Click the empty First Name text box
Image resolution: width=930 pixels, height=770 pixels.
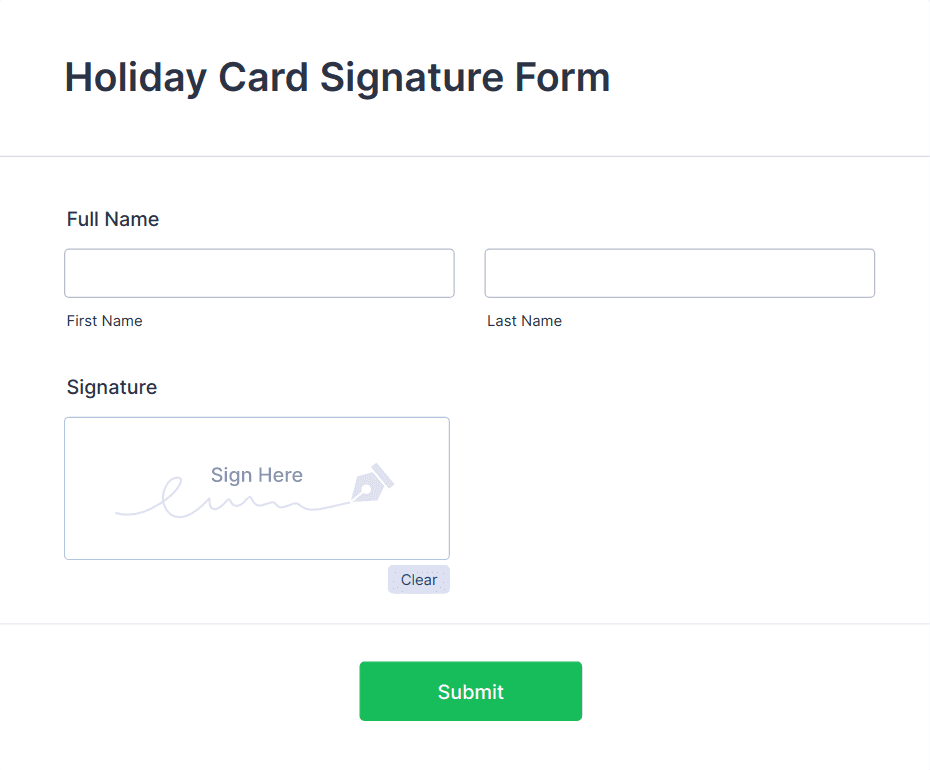pos(258,272)
